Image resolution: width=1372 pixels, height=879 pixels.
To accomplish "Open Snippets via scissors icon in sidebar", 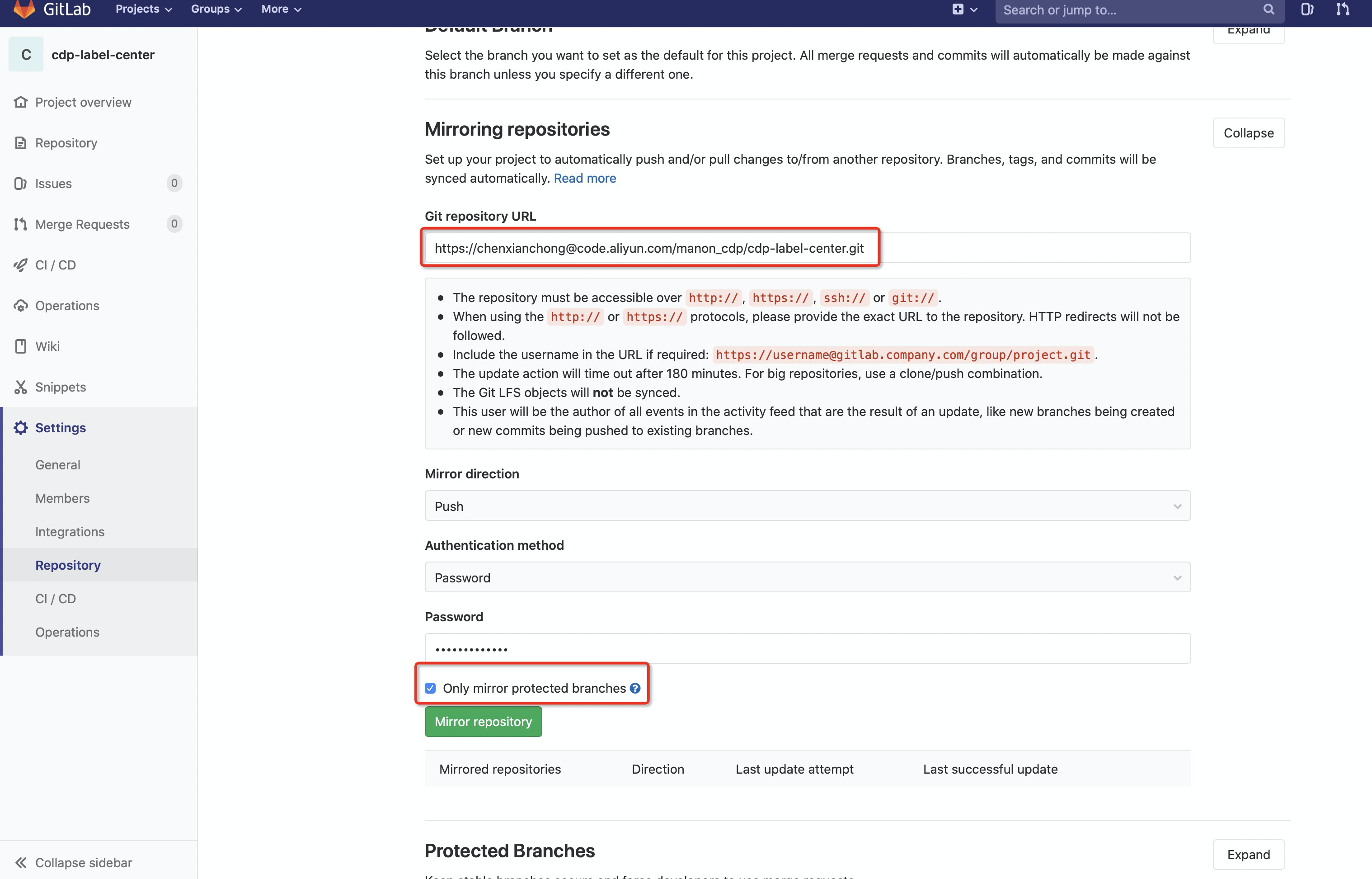I will [21, 387].
